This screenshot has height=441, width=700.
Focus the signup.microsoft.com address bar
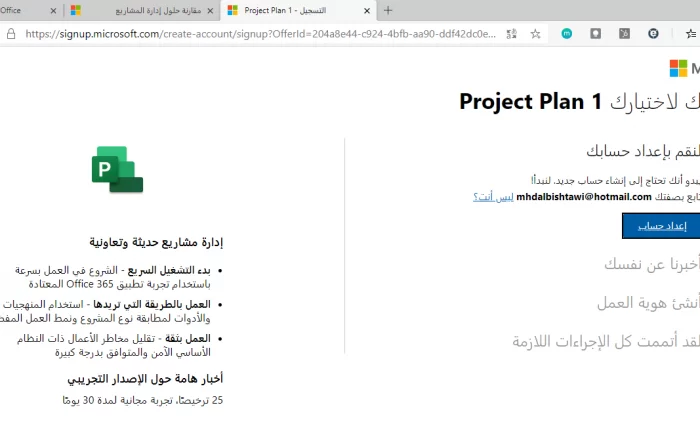pos(260,34)
